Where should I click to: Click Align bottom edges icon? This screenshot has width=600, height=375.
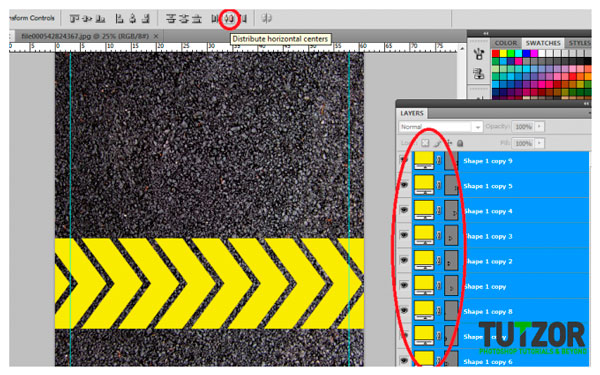point(100,18)
